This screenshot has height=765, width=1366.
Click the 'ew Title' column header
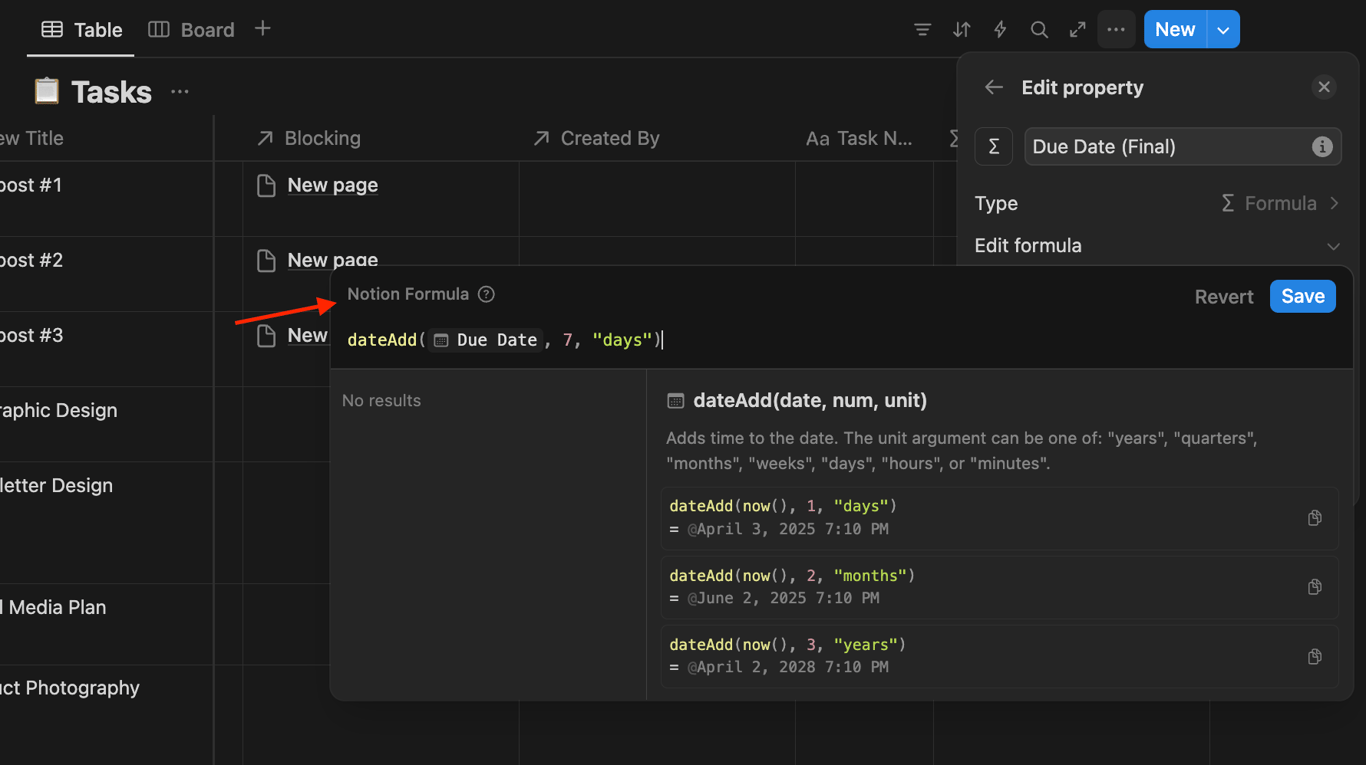tap(31, 138)
